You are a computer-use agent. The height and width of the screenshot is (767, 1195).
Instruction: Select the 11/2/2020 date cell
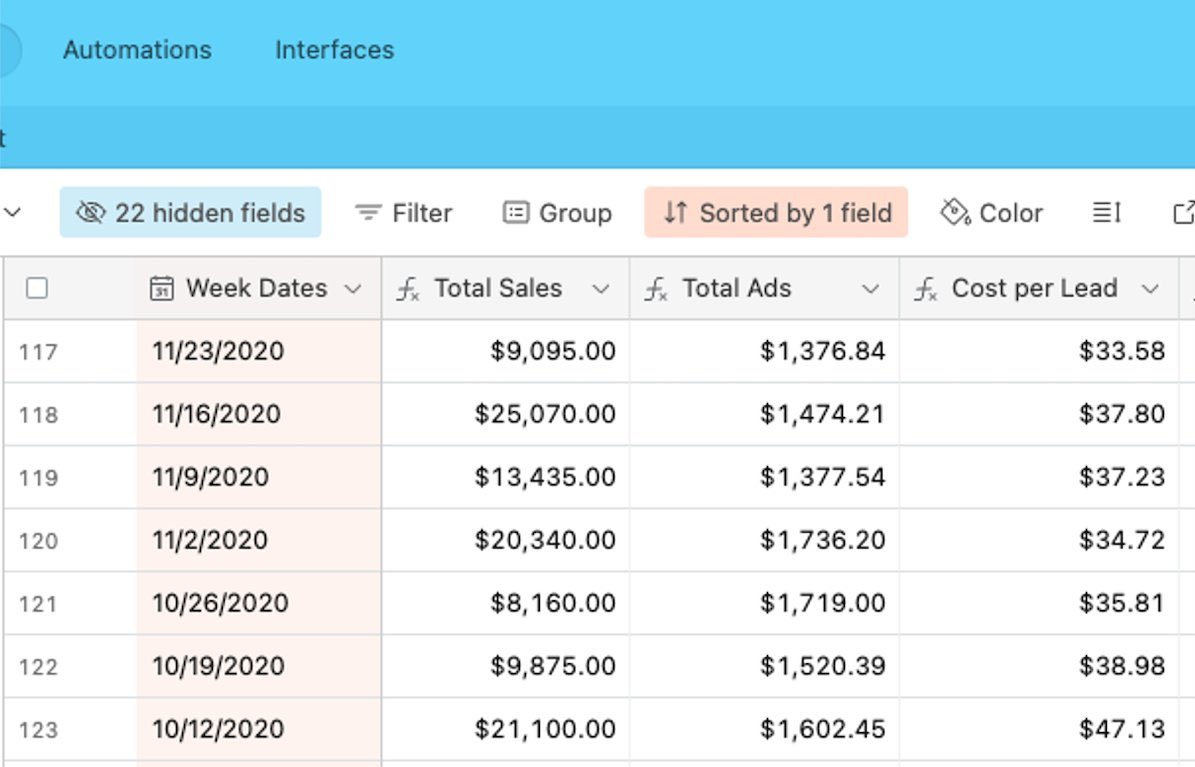[x=259, y=541]
